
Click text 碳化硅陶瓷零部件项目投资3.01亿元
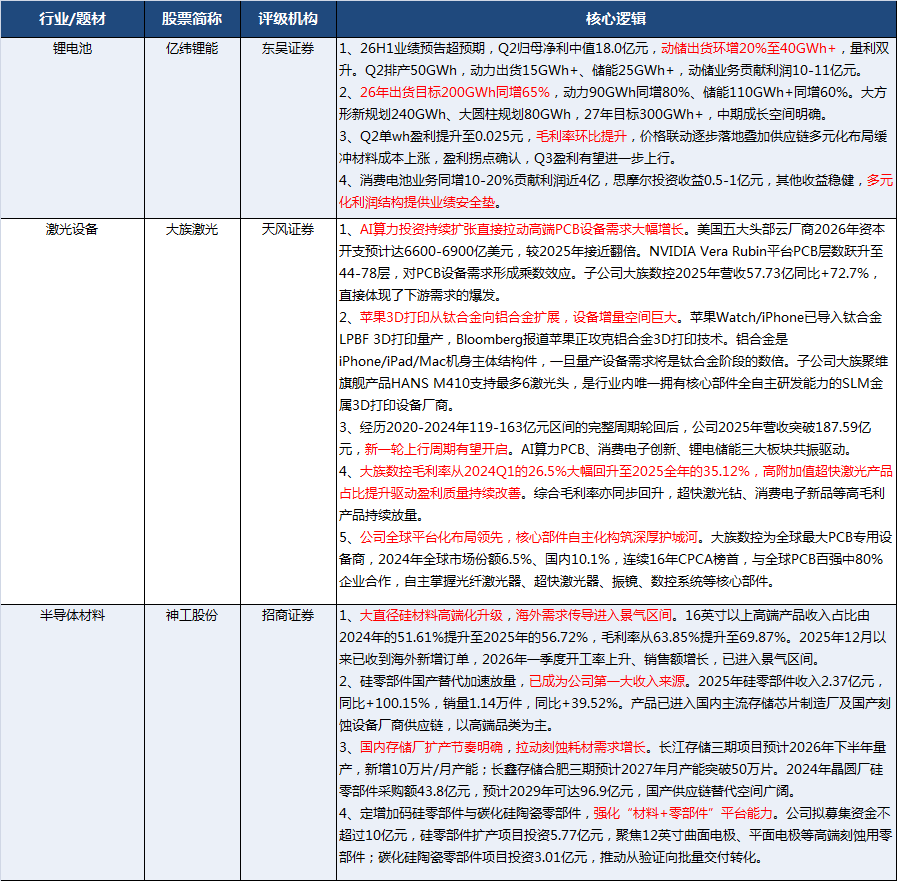pos(482,858)
